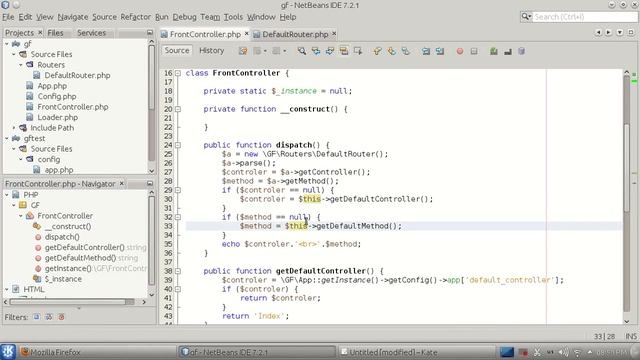The height and width of the screenshot is (360, 640).
Task: Click the Uncomment icon in toolbar
Action: tap(508, 51)
